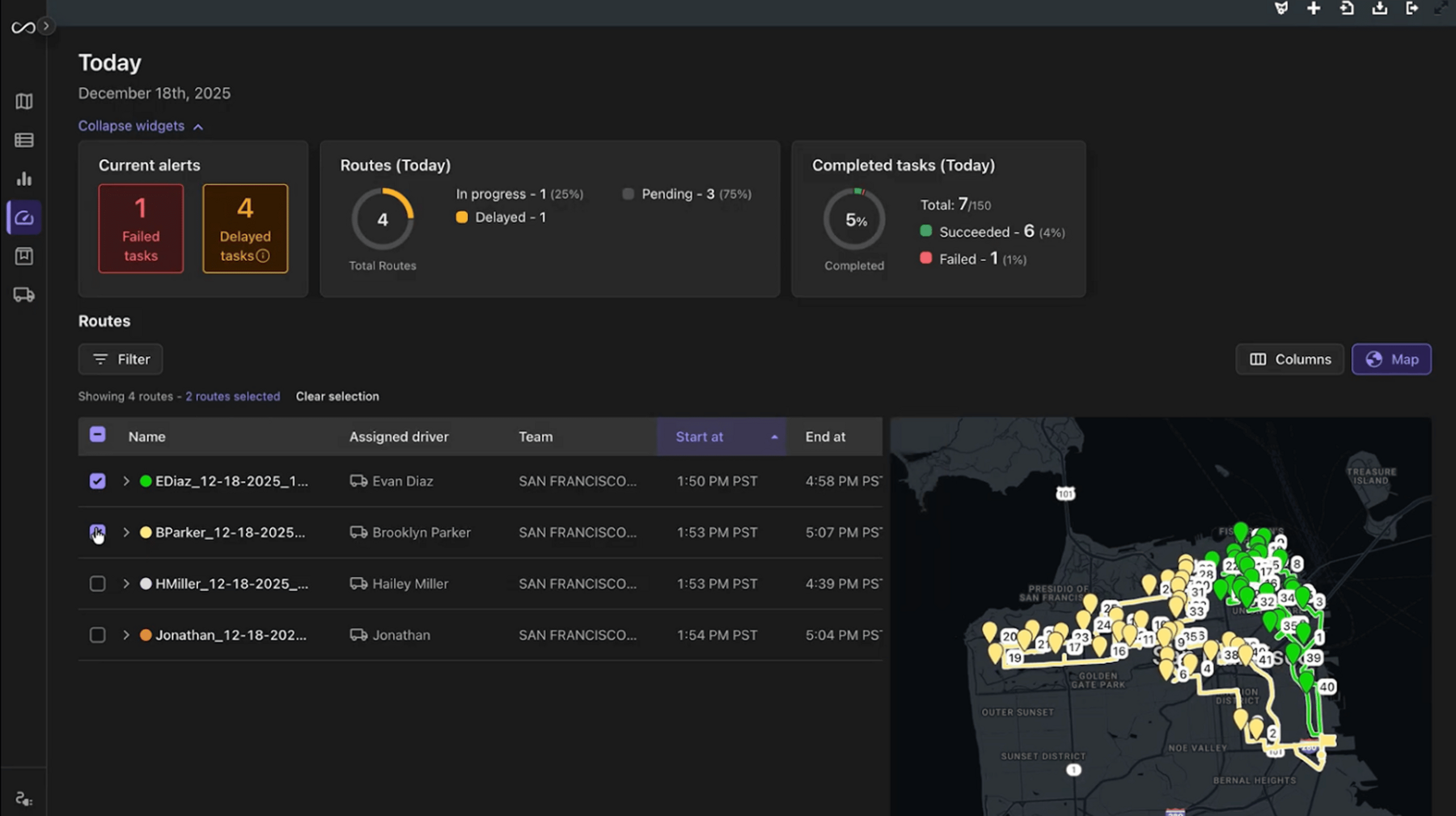Open the Delayed tasks alert card
Screen dimensions: 1456x816
(245, 228)
